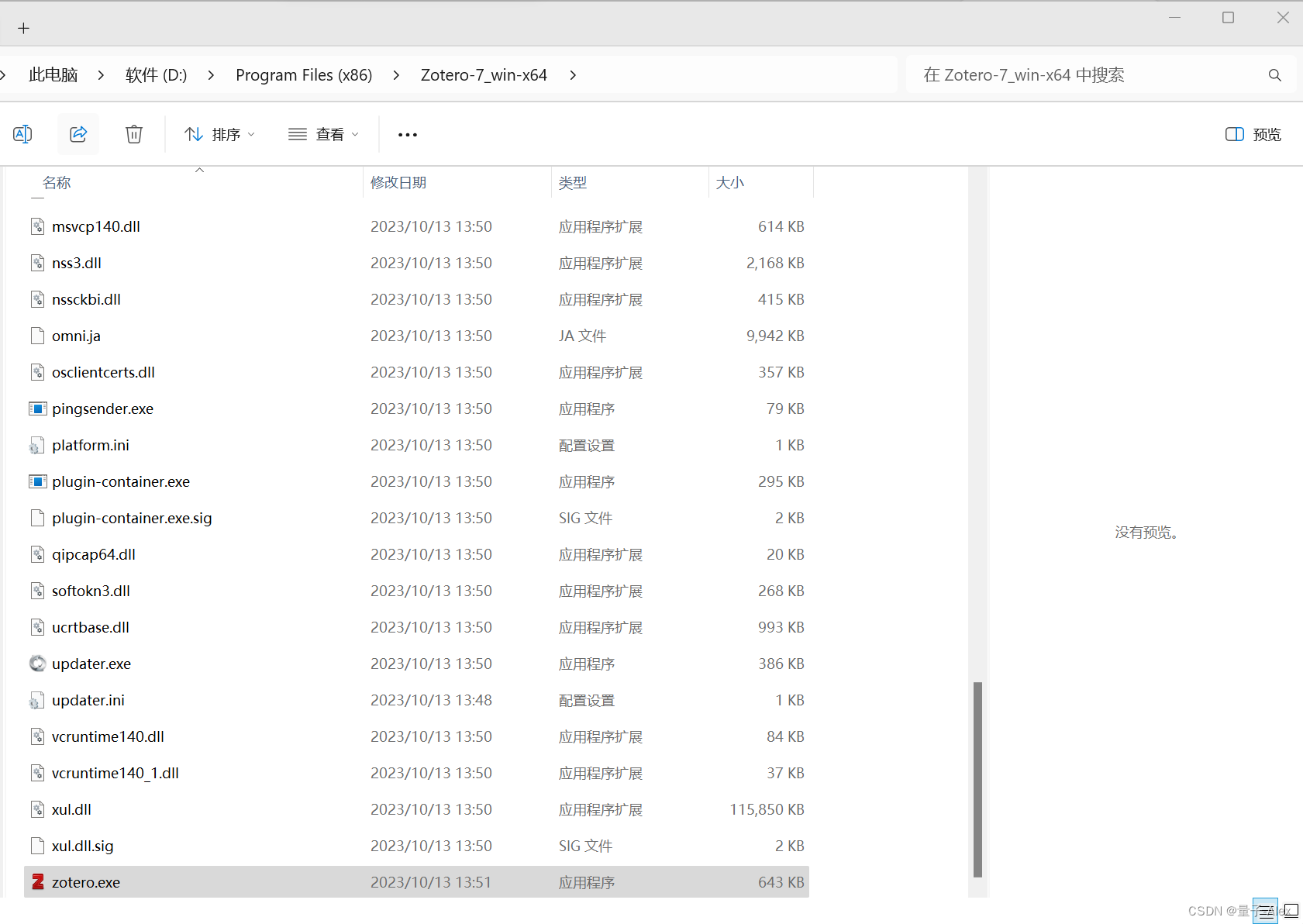
Task: Navigate to 软件 (D:) in address bar
Action: tap(156, 75)
